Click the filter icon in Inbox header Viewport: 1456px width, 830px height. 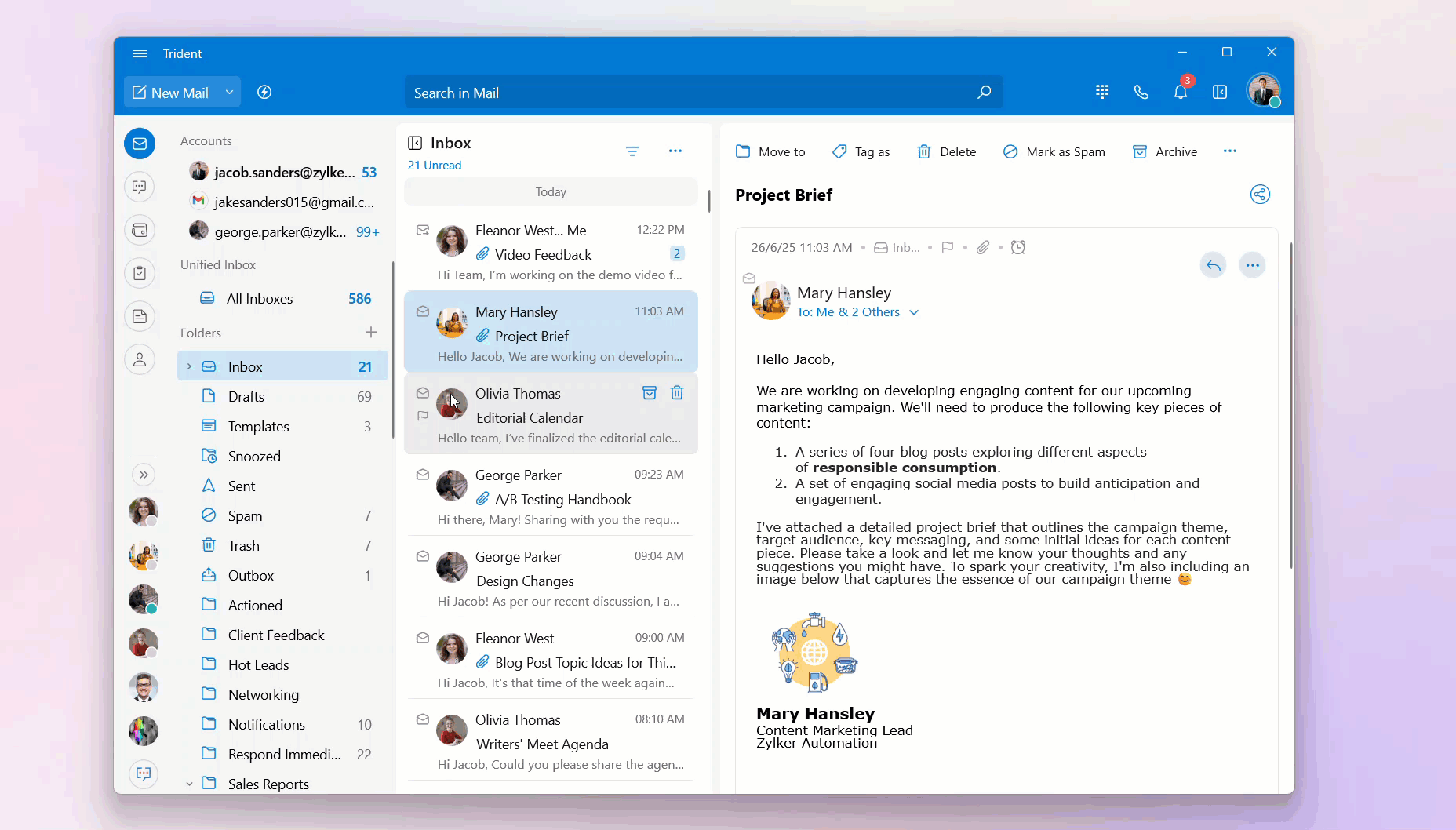[632, 151]
